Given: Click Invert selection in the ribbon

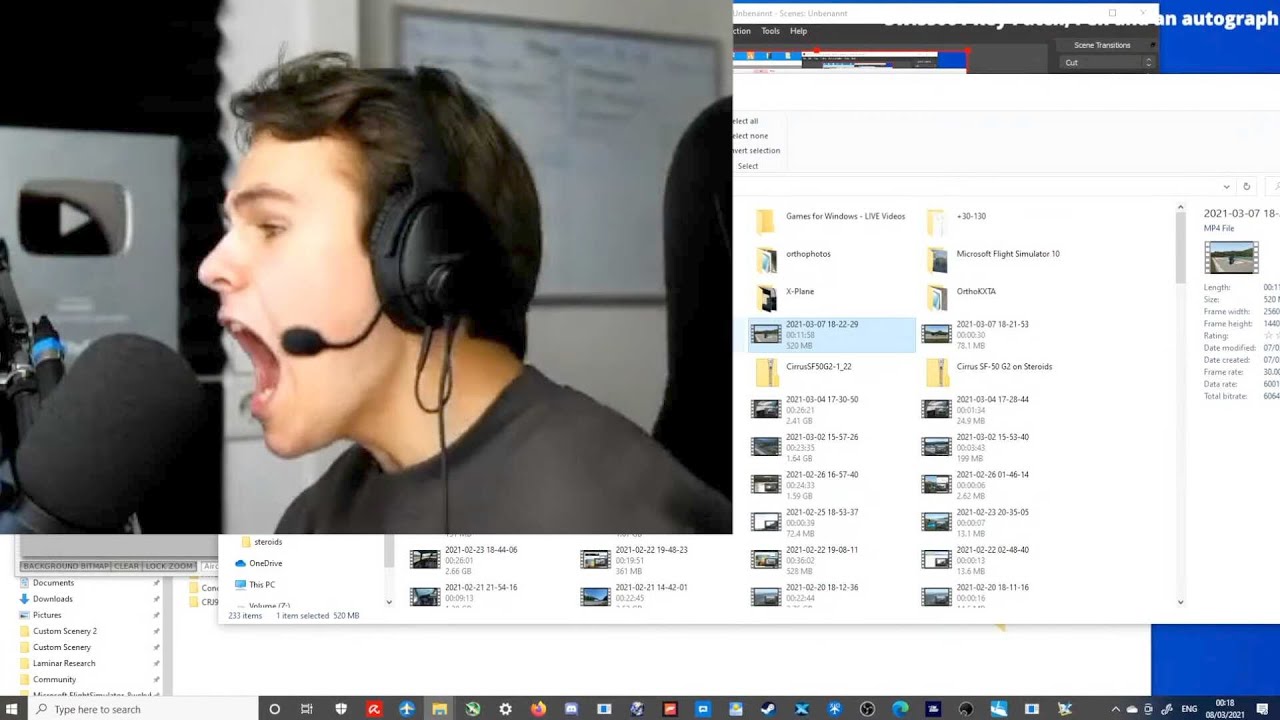Looking at the screenshot, I should pos(755,151).
